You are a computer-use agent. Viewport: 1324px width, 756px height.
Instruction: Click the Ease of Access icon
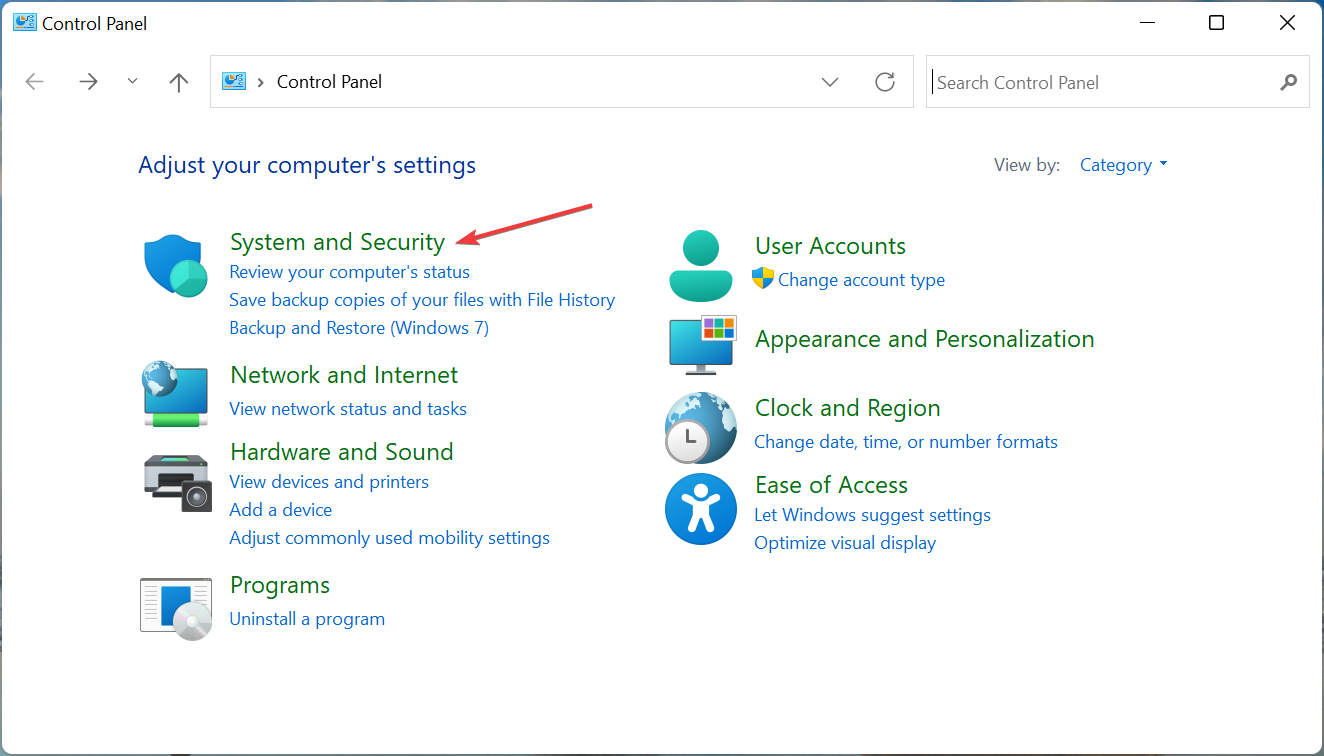pos(701,509)
